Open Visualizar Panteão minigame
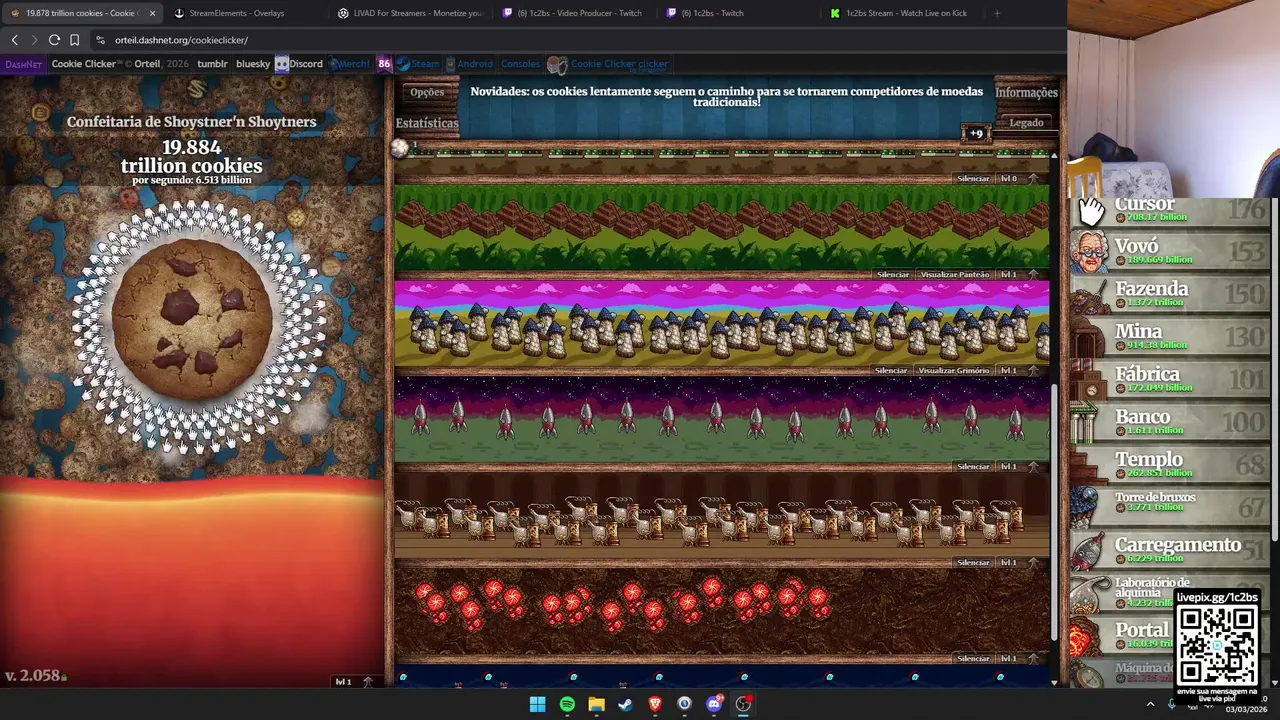This screenshot has height=720, width=1280. (x=955, y=274)
